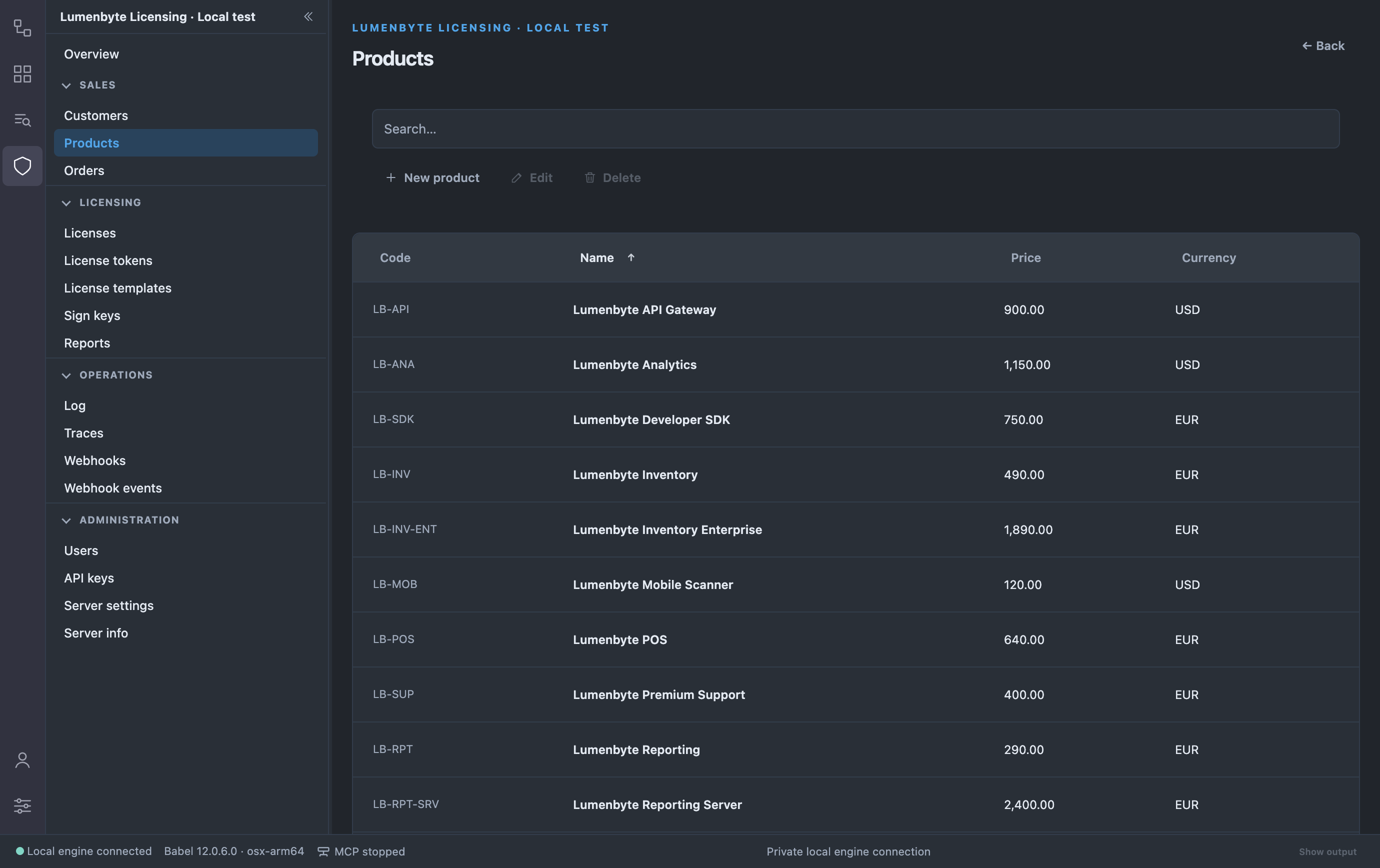Click the 1,150.00 price cell

click(1027, 364)
